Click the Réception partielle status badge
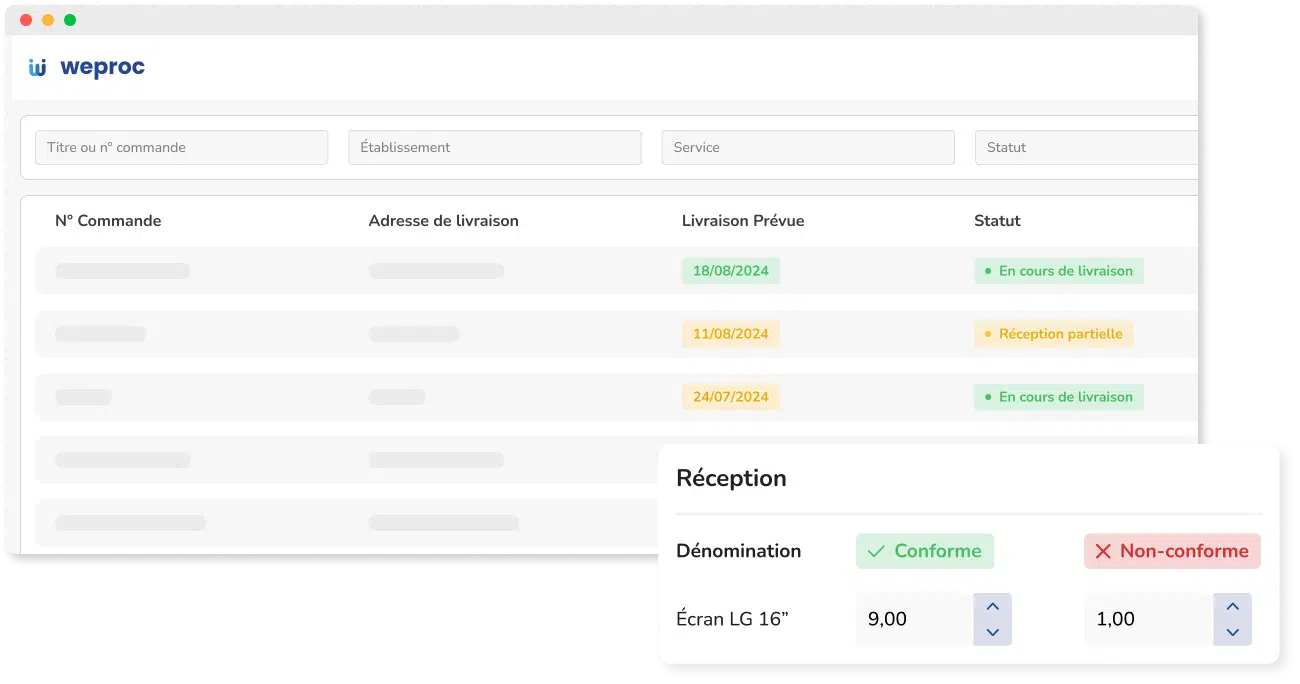The image size is (1300, 684). point(1053,334)
